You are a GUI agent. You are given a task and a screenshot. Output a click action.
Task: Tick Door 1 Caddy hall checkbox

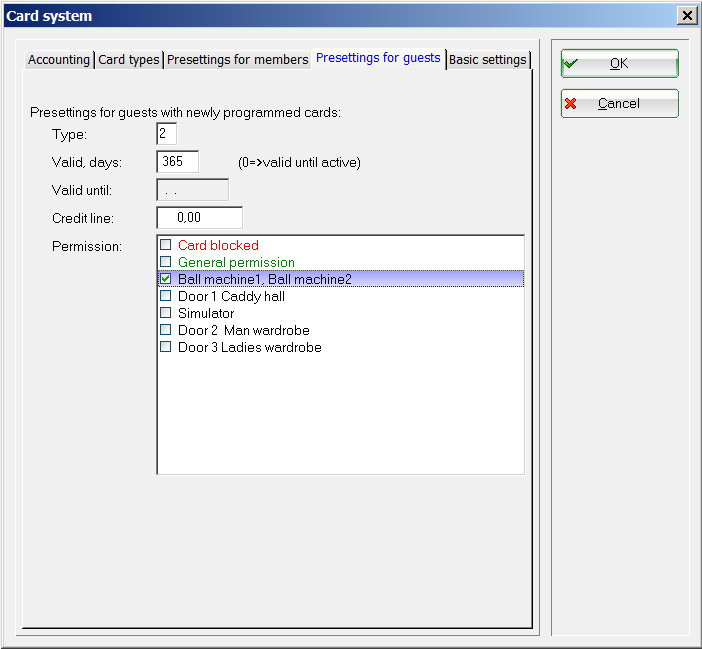tap(166, 295)
